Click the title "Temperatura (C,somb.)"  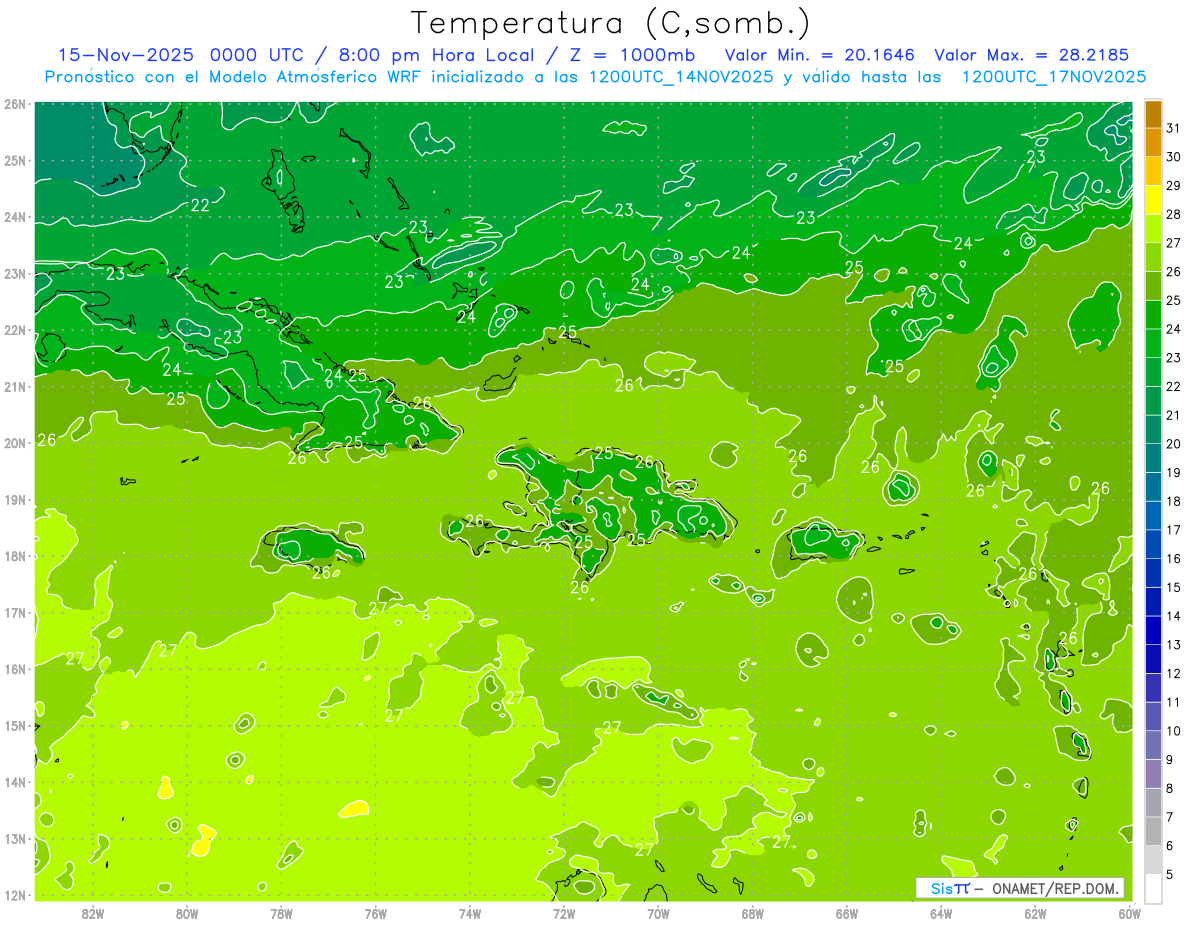pyautogui.click(x=611, y=24)
